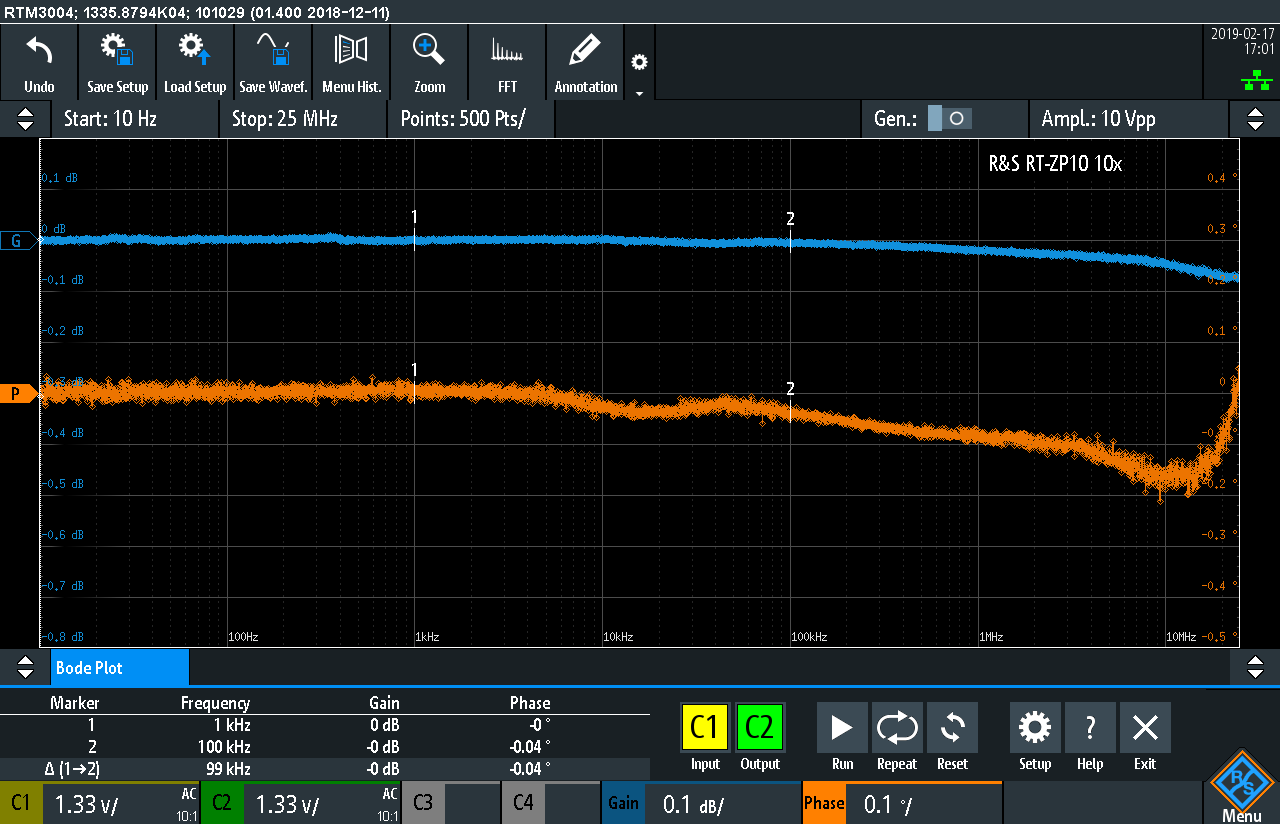1280x824 pixels.
Task: Select the Gain 0.1 dB/ scale field
Action: coord(700,803)
